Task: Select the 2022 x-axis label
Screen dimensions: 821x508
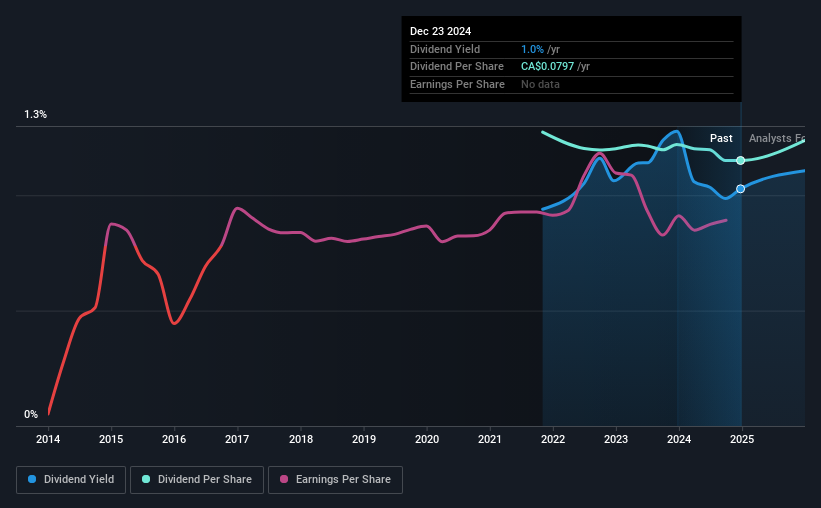Action: click(553, 439)
